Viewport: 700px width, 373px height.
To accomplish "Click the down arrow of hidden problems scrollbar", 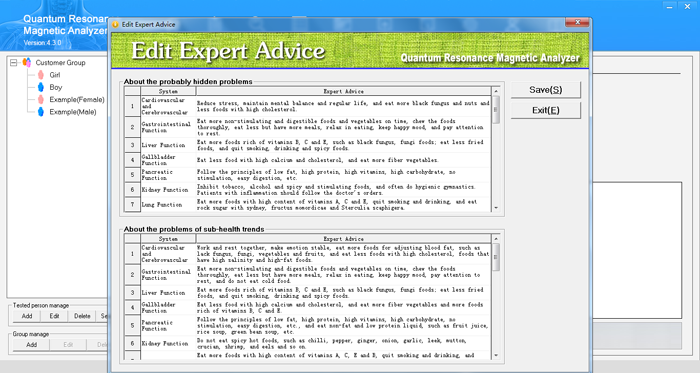I will coord(496,208).
